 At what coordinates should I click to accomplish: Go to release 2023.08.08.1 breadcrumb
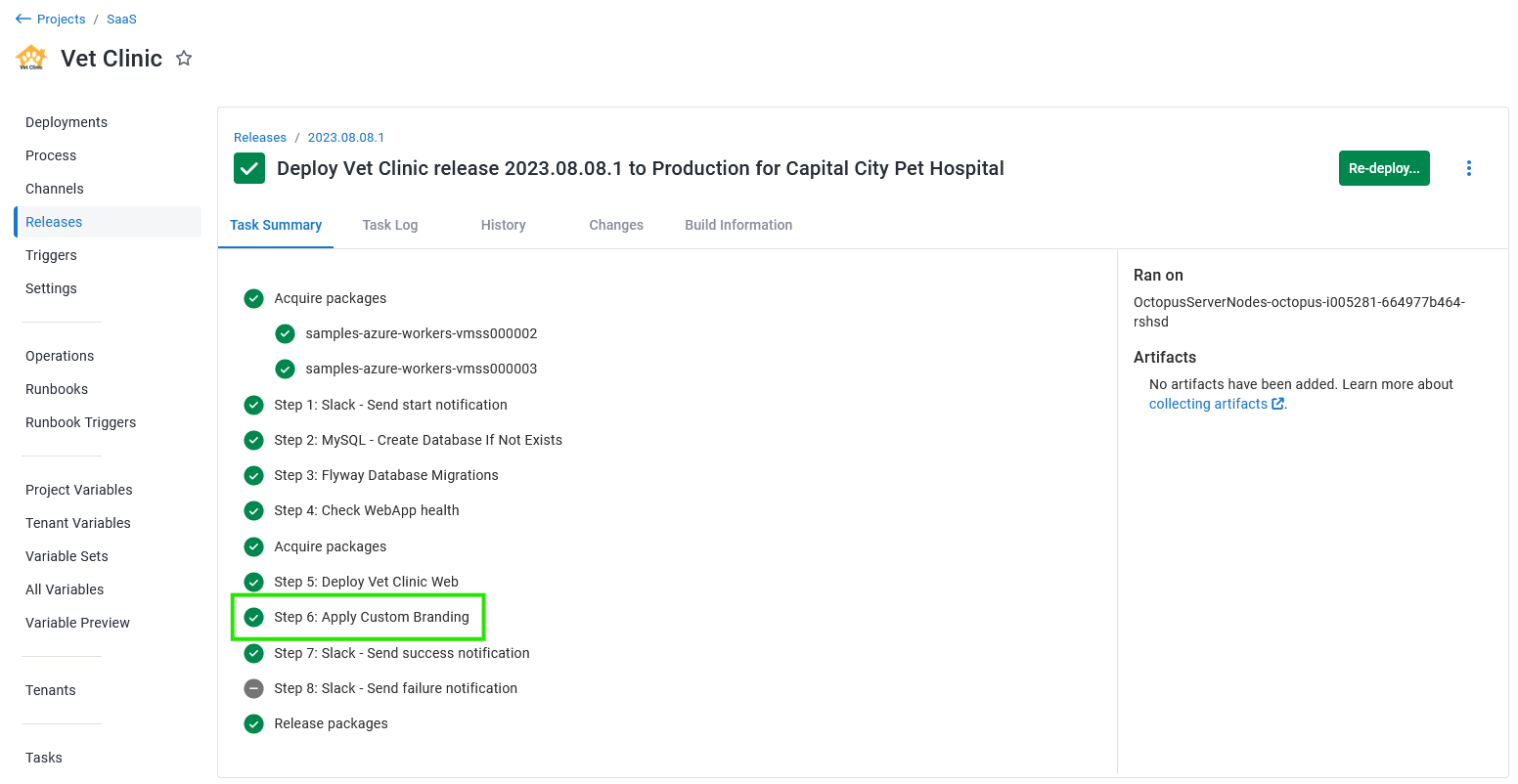pyautogui.click(x=346, y=138)
